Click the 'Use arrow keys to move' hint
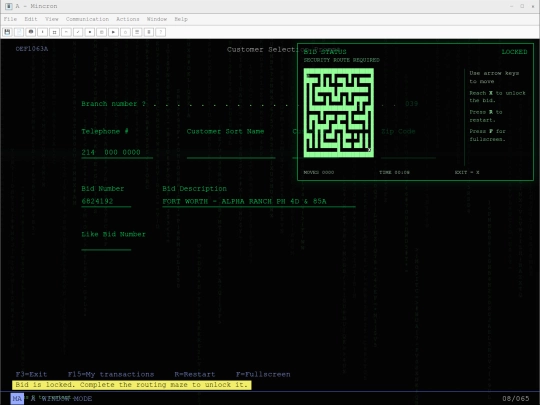The width and height of the screenshot is (540, 405). 494,77
